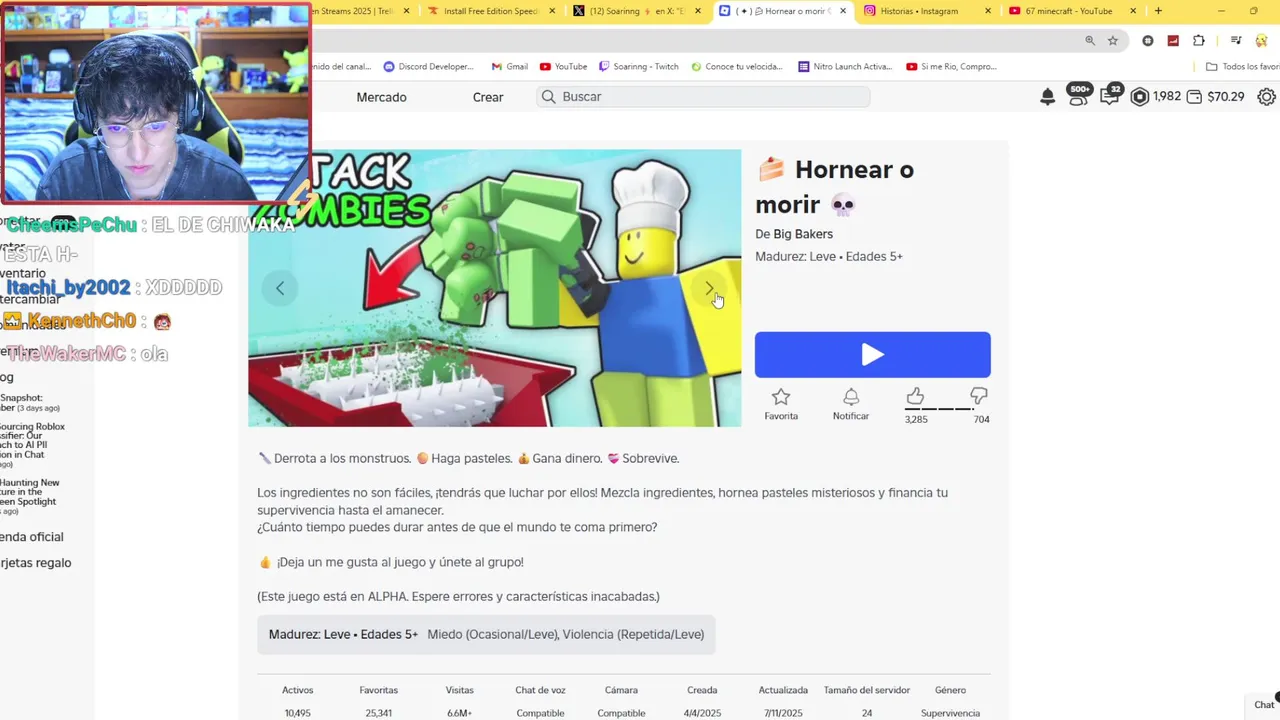The height and width of the screenshot is (720, 1280).
Task: Toggle Favorita star for this game
Action: point(781,404)
